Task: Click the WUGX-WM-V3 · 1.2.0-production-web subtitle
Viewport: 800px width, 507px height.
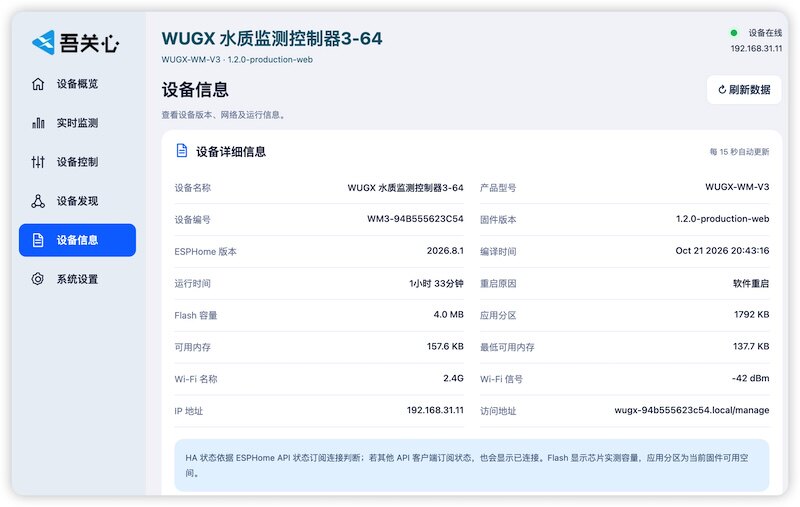Action: (x=237, y=60)
